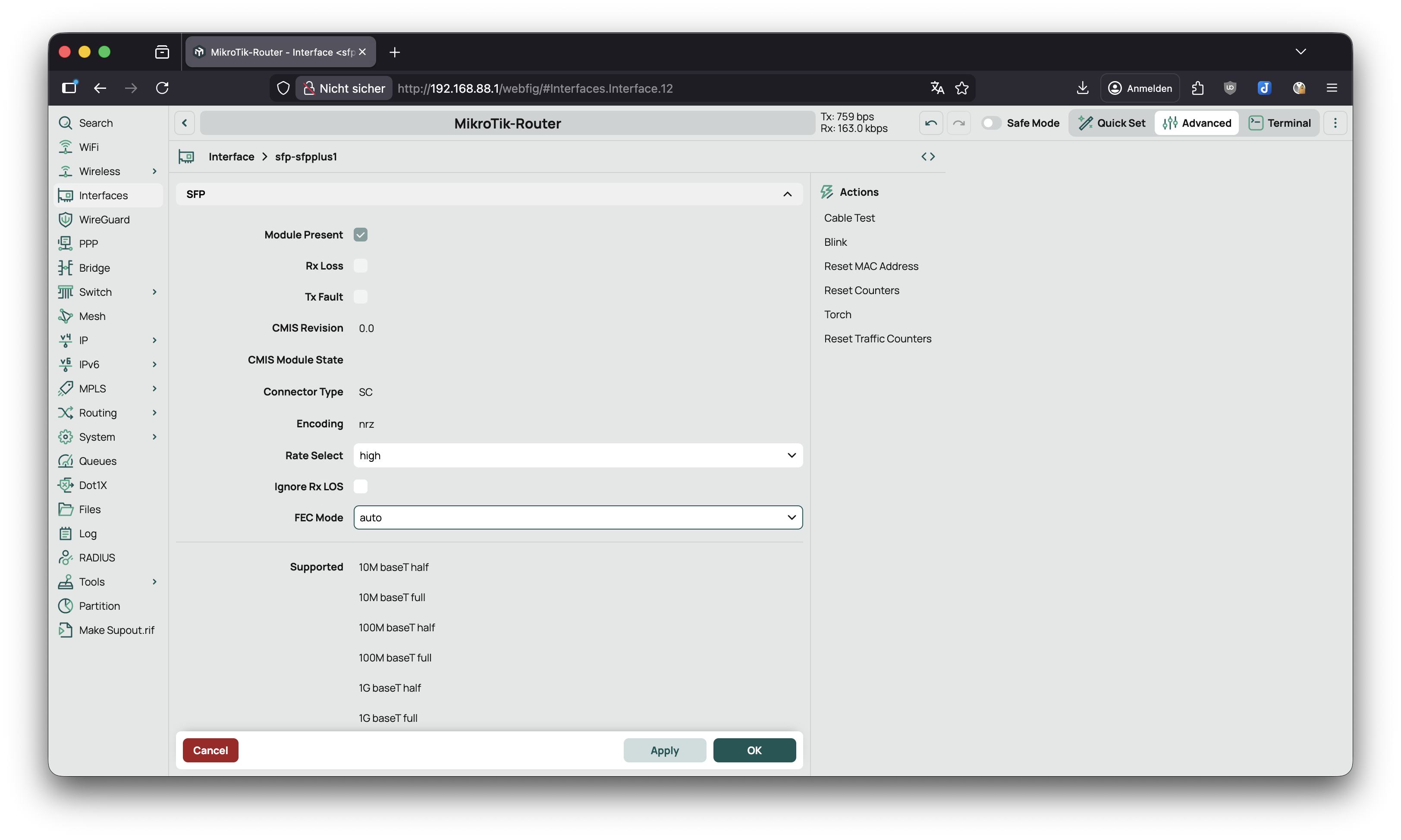1401x840 pixels.
Task: Expand the IPv6 submenu arrow
Action: (154, 364)
